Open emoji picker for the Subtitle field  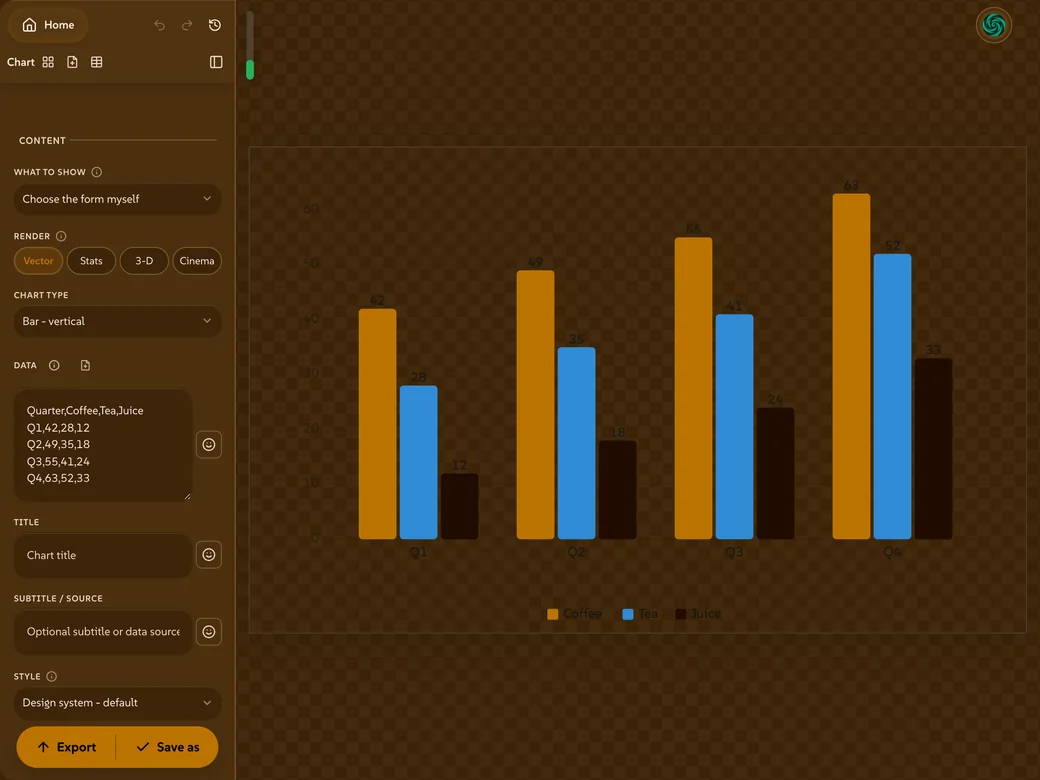coord(209,631)
